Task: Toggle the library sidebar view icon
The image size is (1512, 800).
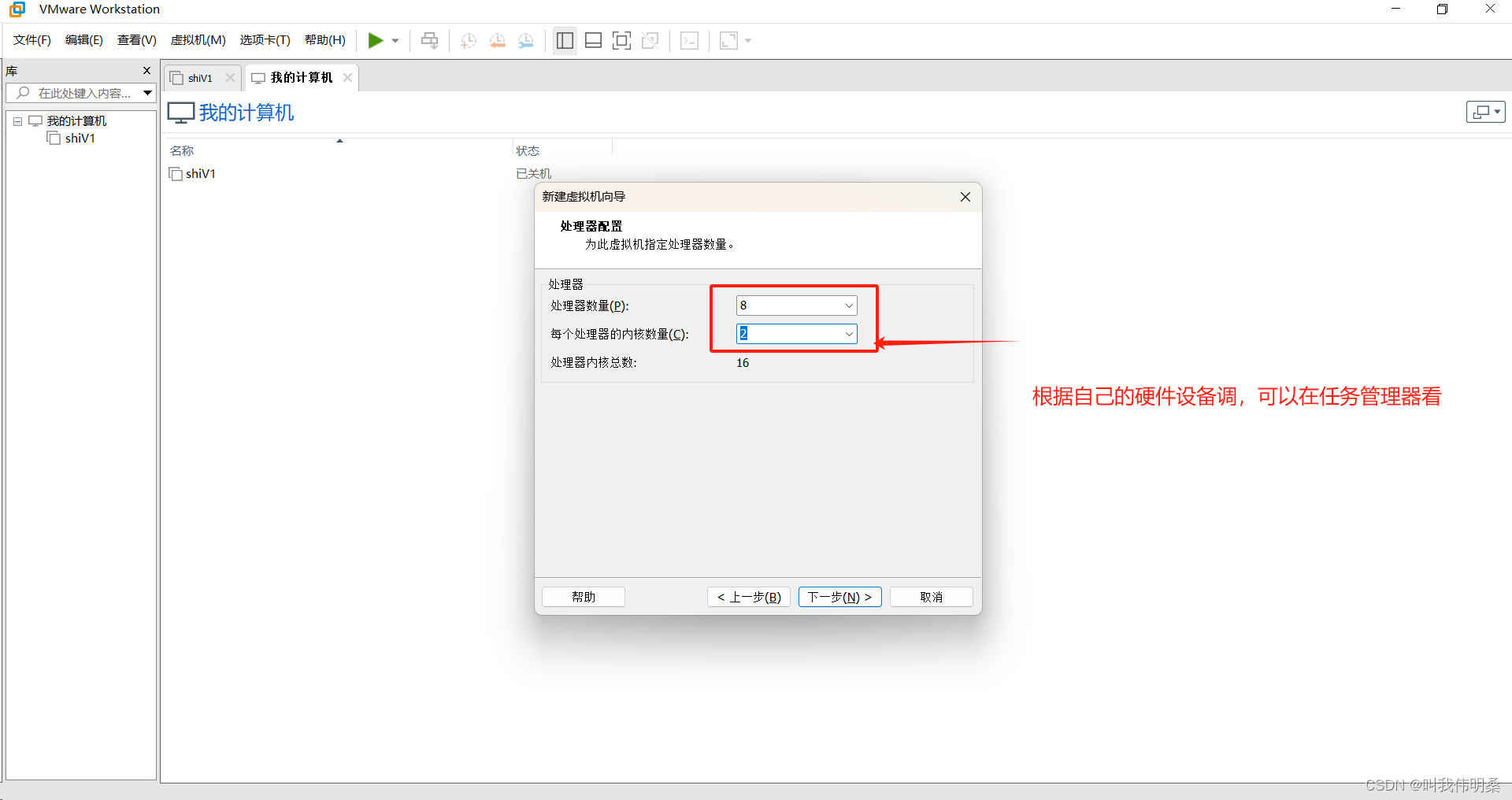Action: pos(565,40)
